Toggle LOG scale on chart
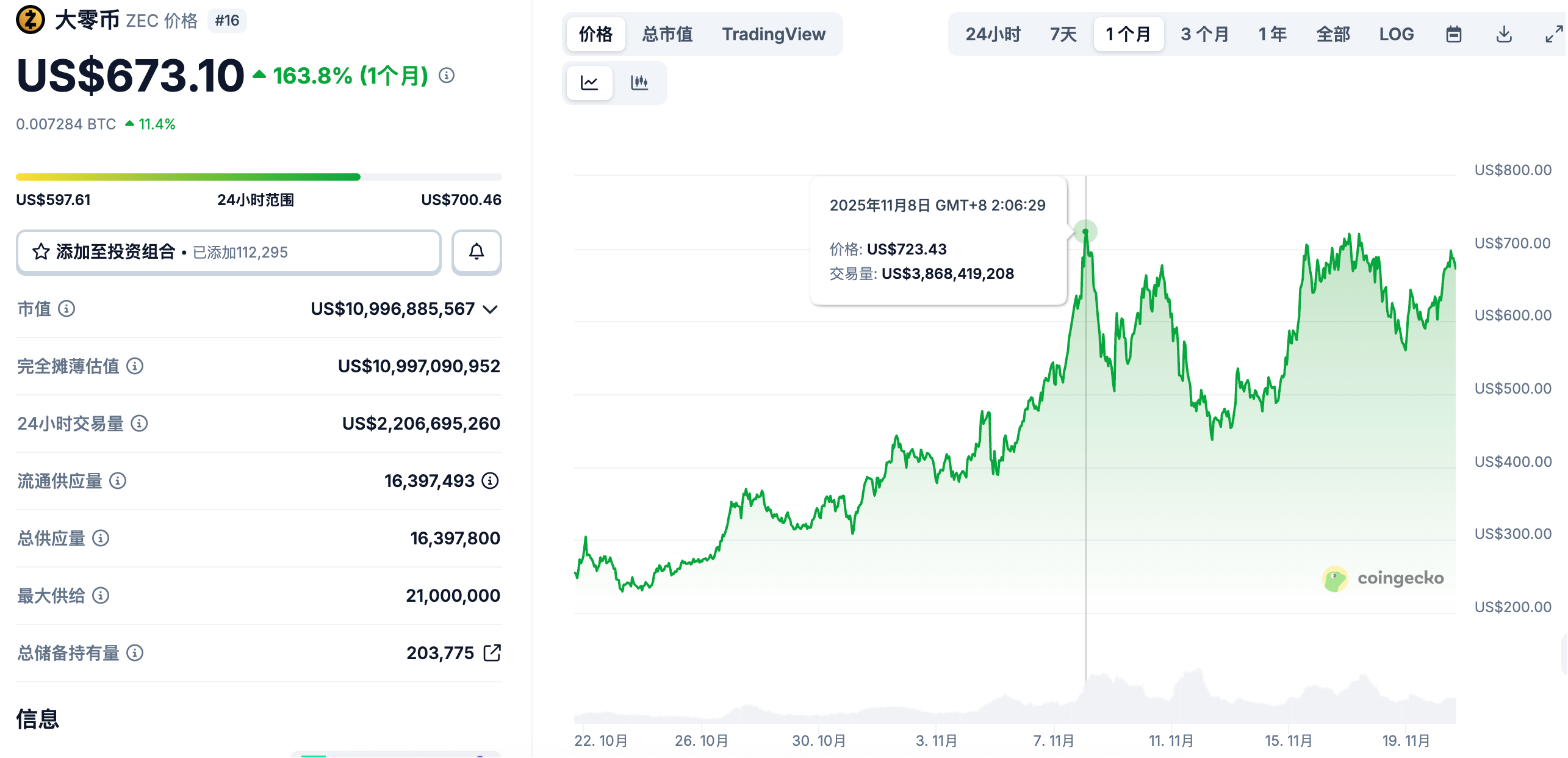 tap(1396, 34)
